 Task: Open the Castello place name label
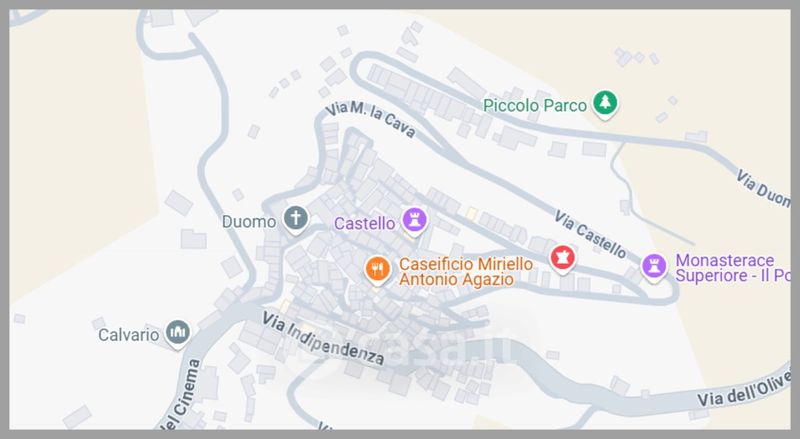(364, 224)
